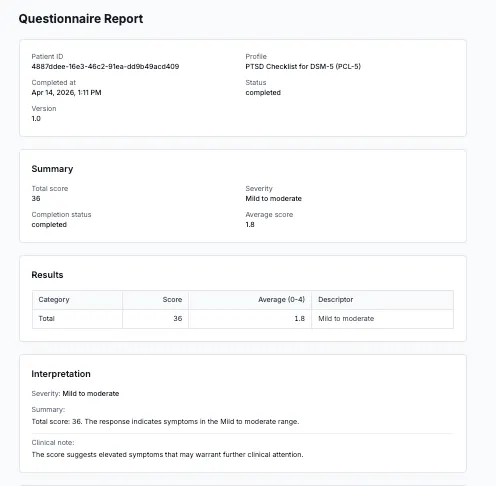496x486 pixels.
Task: Click the Severity line in Interpretation
Action: (75, 393)
